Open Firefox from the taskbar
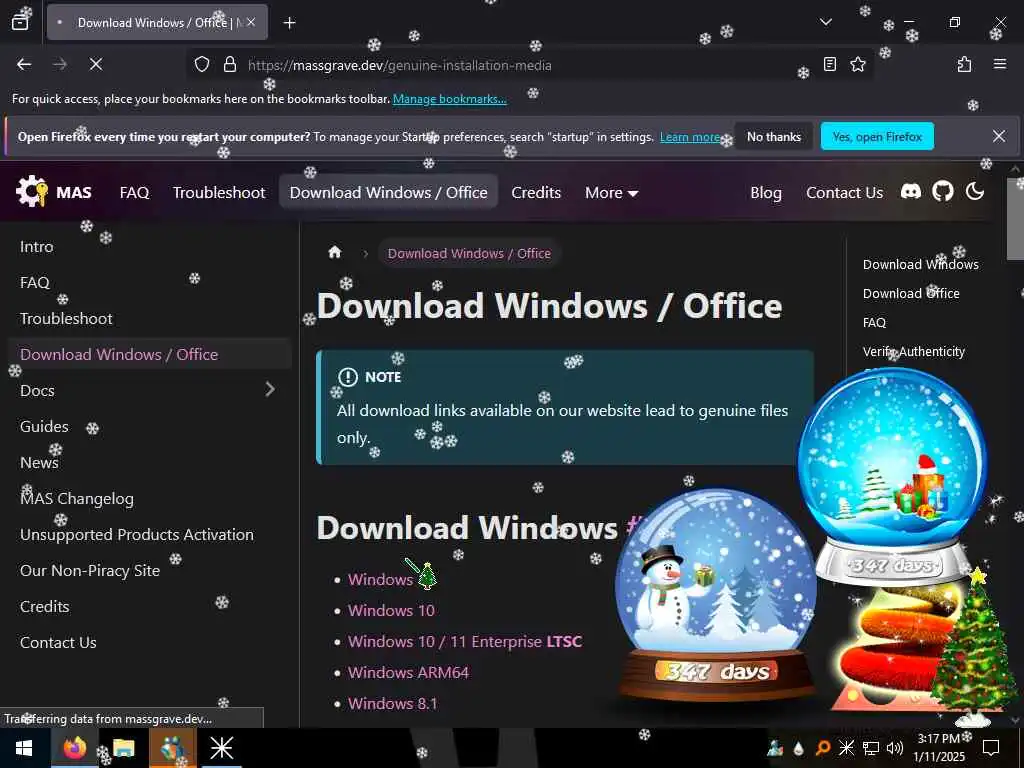Image resolution: width=1024 pixels, height=768 pixels. (74, 748)
